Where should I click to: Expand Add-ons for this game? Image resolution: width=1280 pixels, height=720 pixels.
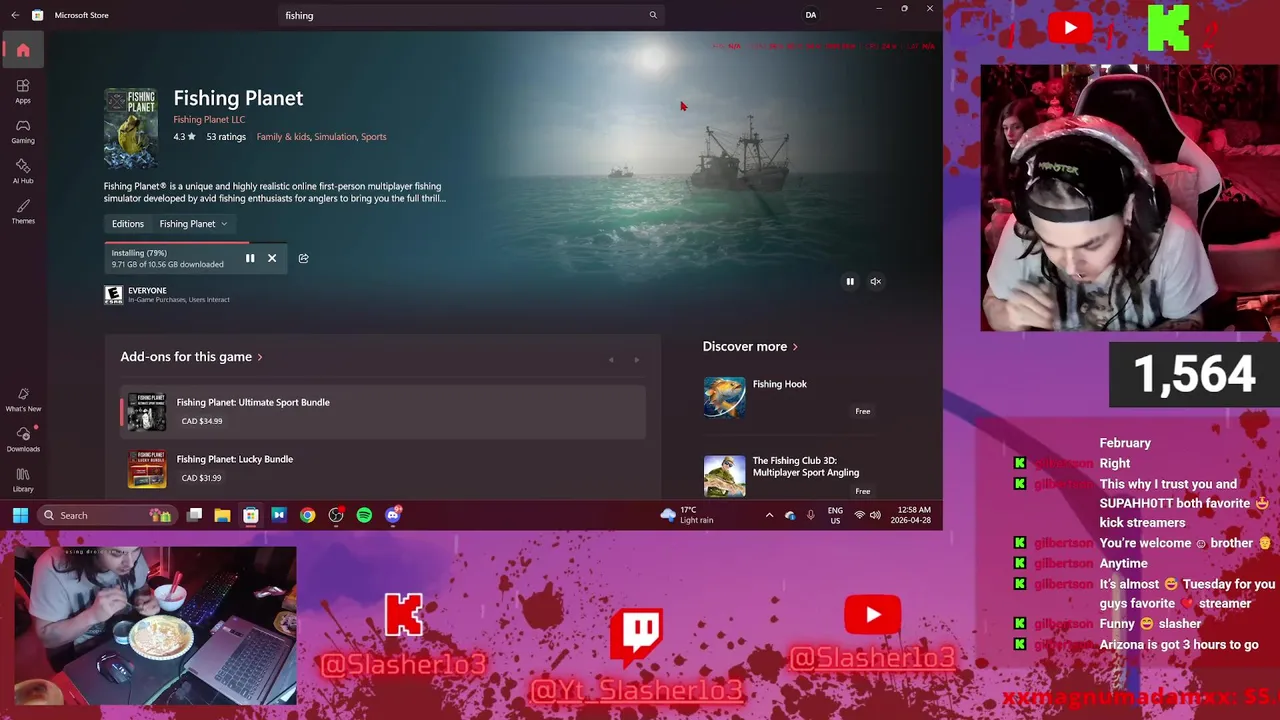pyautogui.click(x=192, y=357)
